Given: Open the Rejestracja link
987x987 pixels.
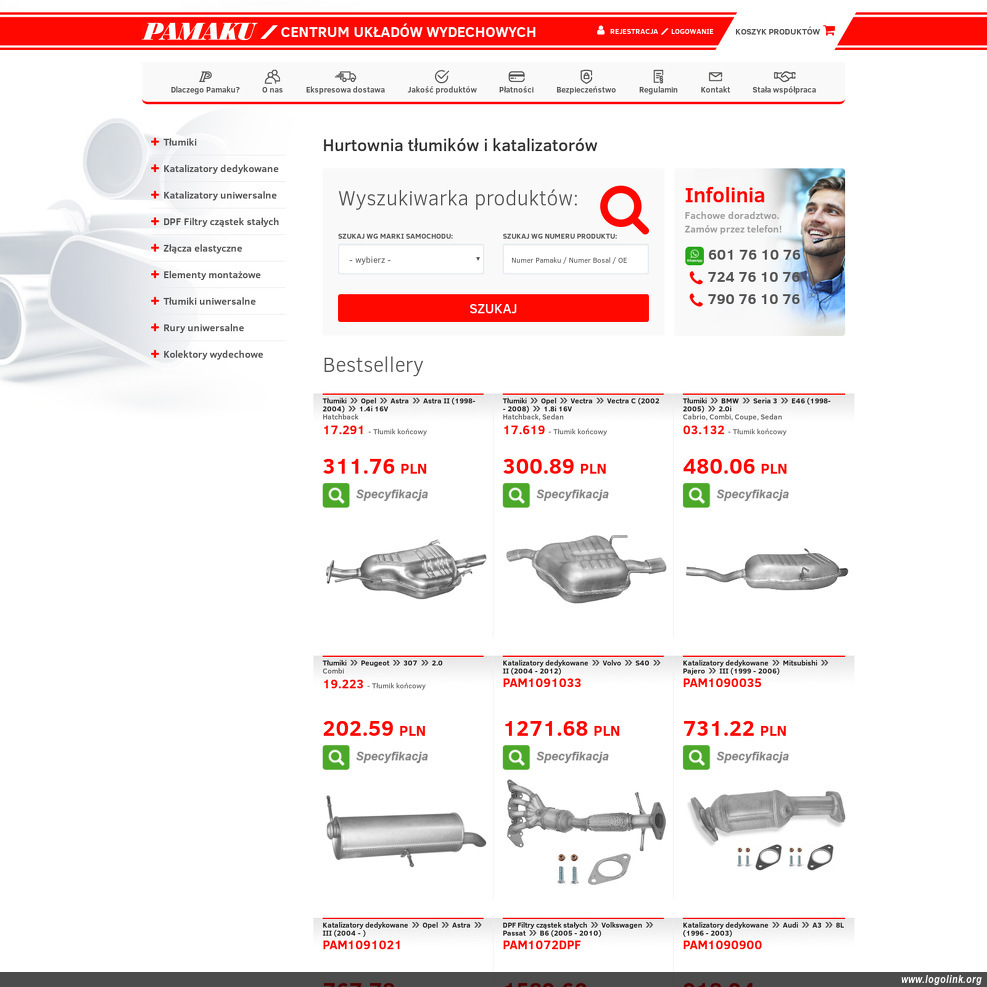Looking at the screenshot, I should pyautogui.click(x=634, y=31).
